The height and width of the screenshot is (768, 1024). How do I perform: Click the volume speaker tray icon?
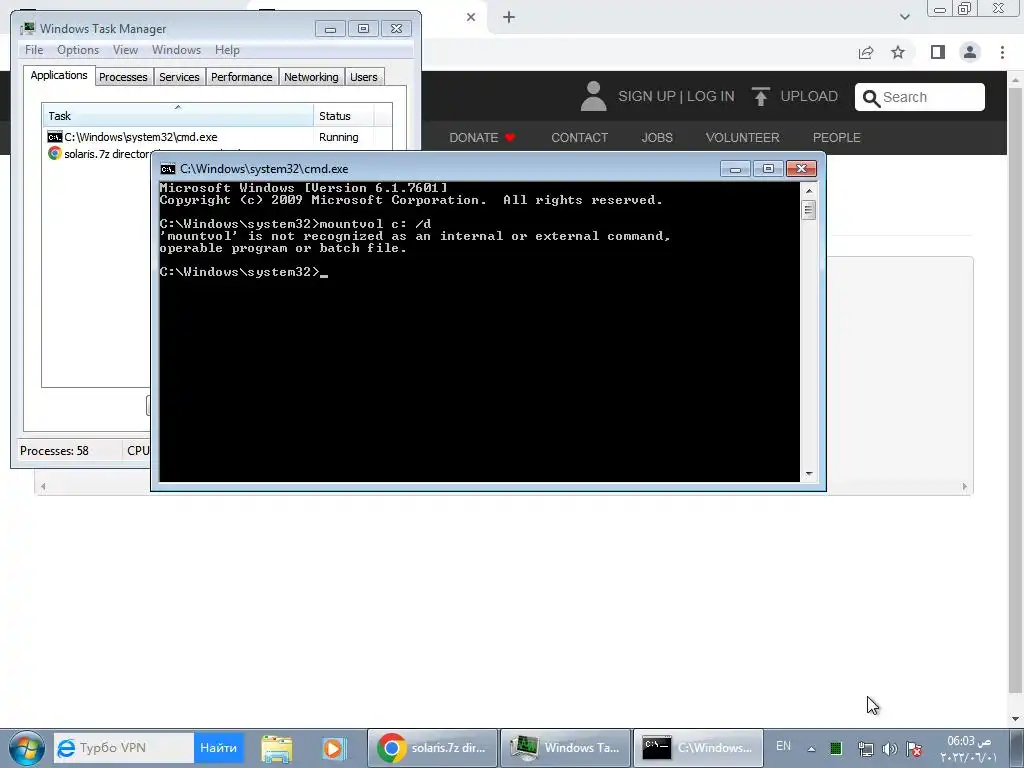point(889,749)
